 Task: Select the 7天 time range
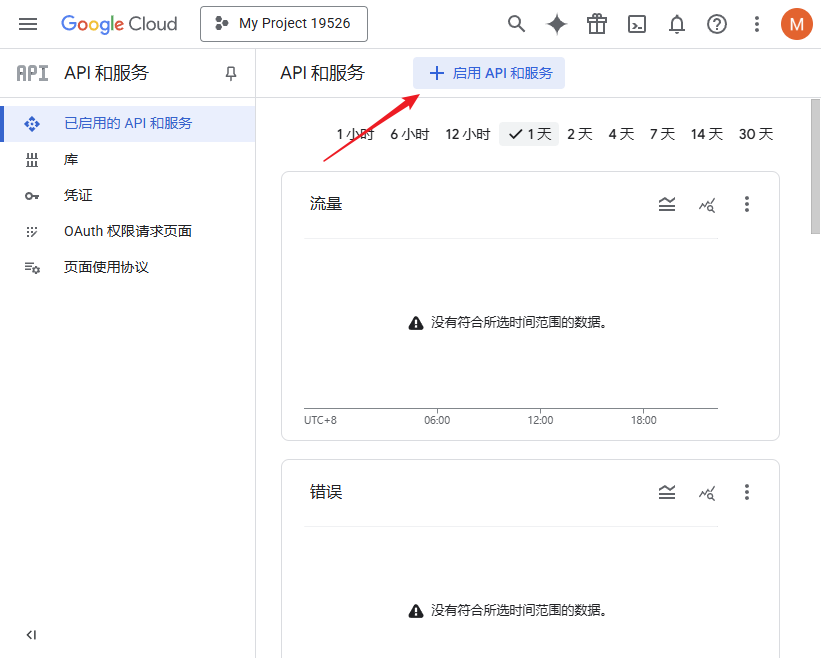(661, 133)
